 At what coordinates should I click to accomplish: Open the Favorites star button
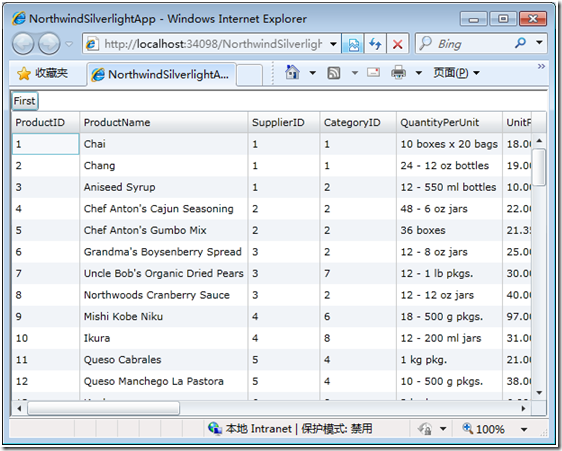pos(43,73)
